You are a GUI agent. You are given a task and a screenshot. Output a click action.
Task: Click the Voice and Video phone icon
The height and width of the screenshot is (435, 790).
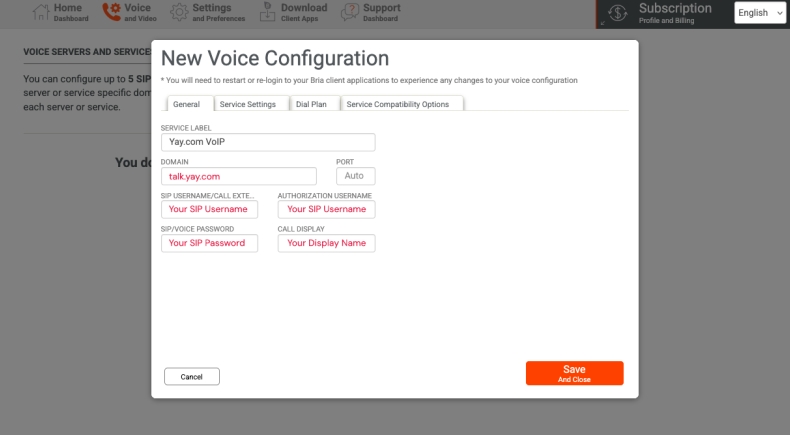(x=110, y=12)
